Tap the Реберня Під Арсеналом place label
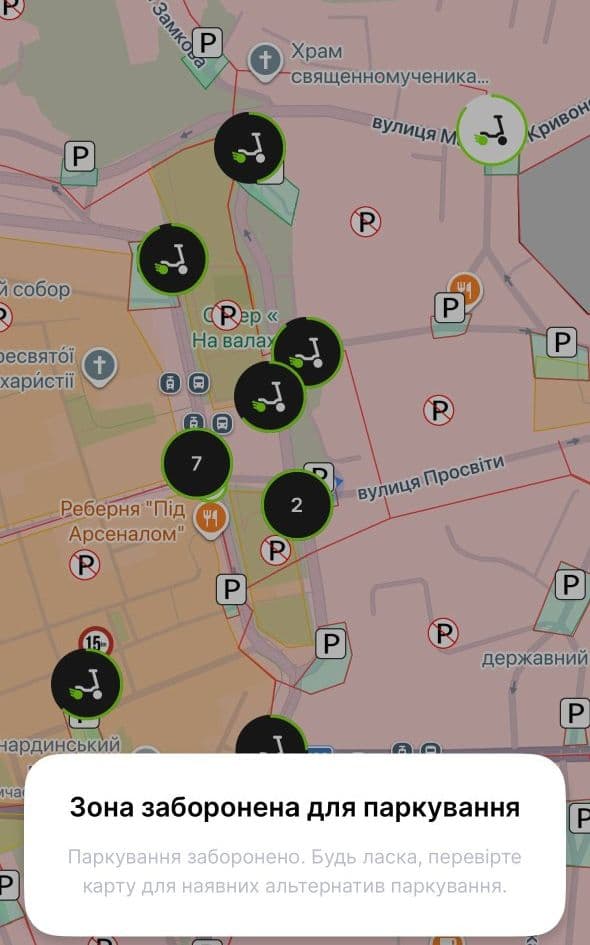This screenshot has width=590, height=945. click(x=124, y=521)
